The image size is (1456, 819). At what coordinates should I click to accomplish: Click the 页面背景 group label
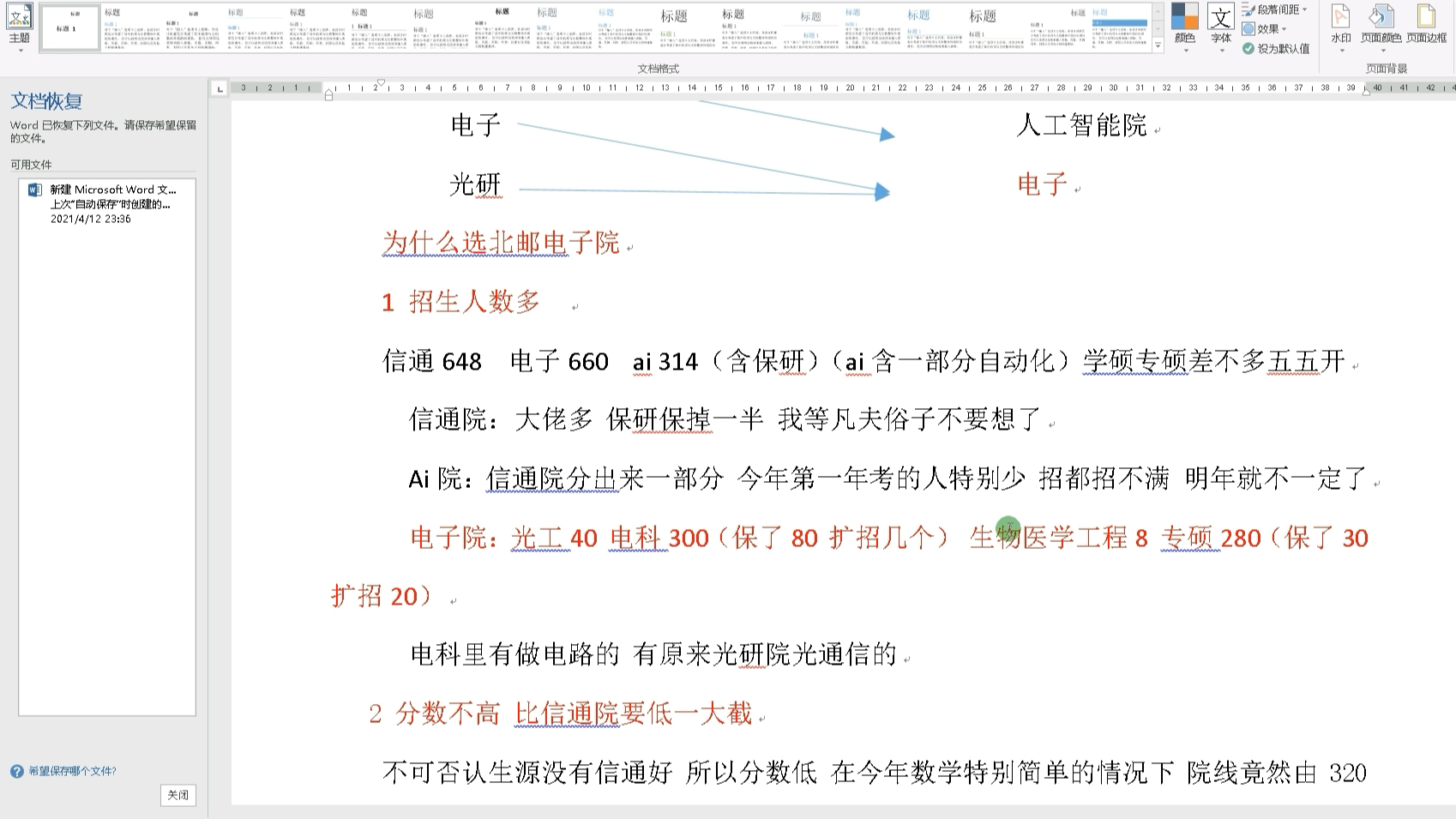[x=1387, y=68]
